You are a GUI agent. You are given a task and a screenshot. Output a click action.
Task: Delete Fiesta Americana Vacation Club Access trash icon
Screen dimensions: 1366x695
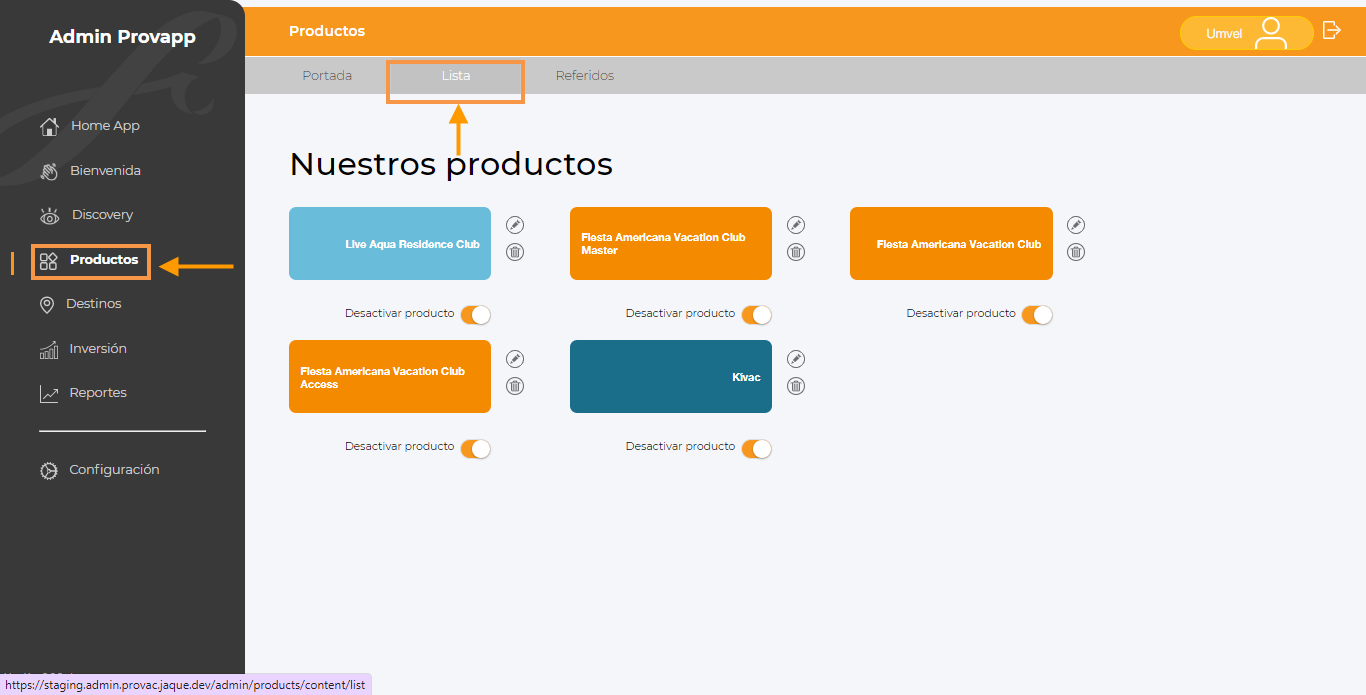click(x=515, y=386)
